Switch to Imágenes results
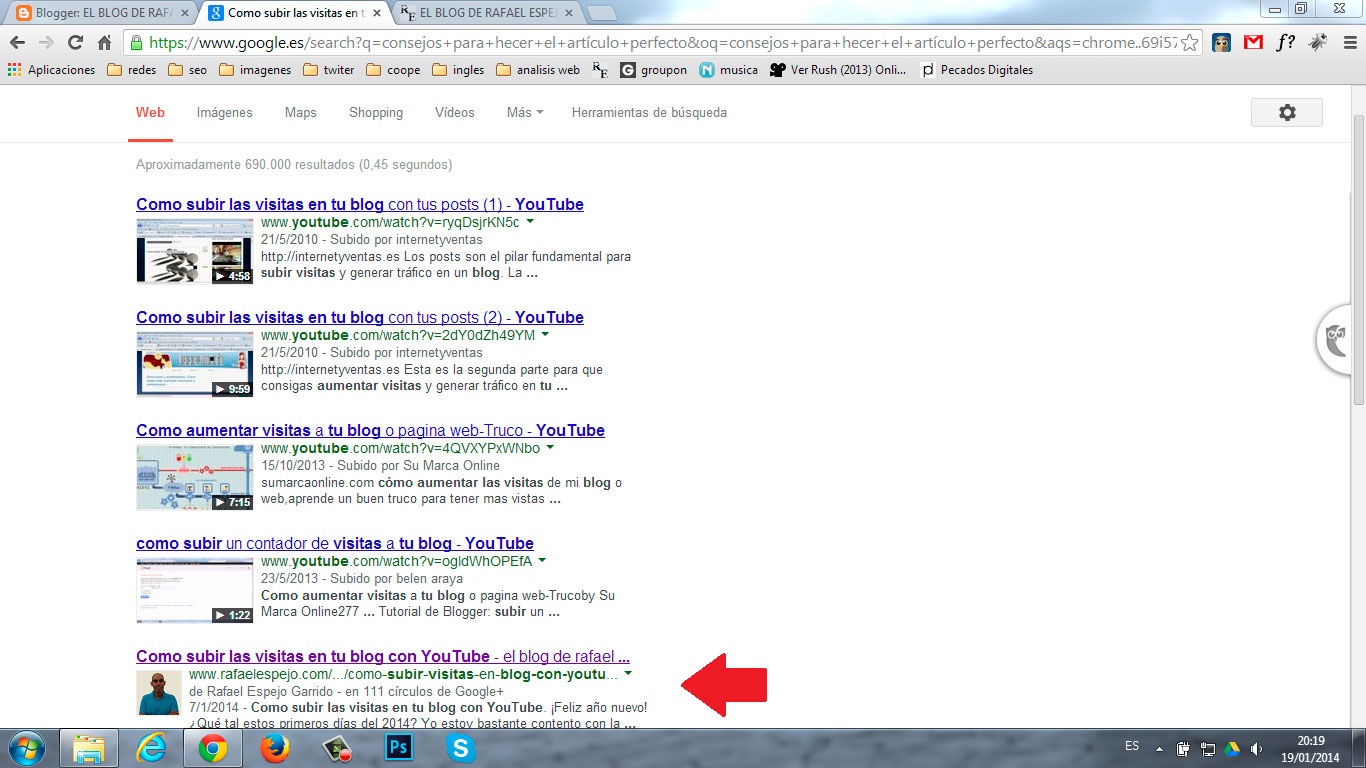The width and height of the screenshot is (1366, 768). point(225,113)
